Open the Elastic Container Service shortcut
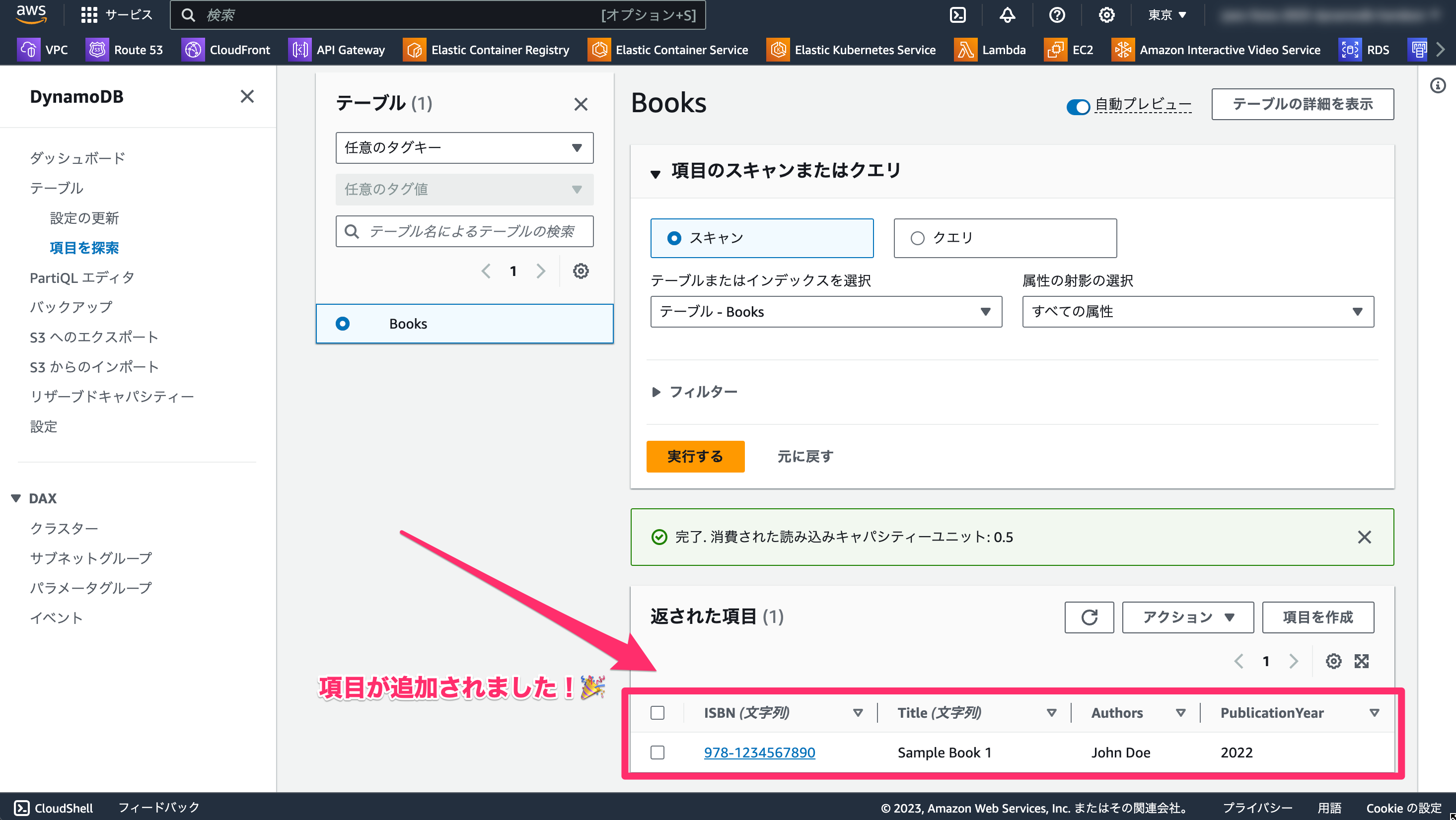 668,50
